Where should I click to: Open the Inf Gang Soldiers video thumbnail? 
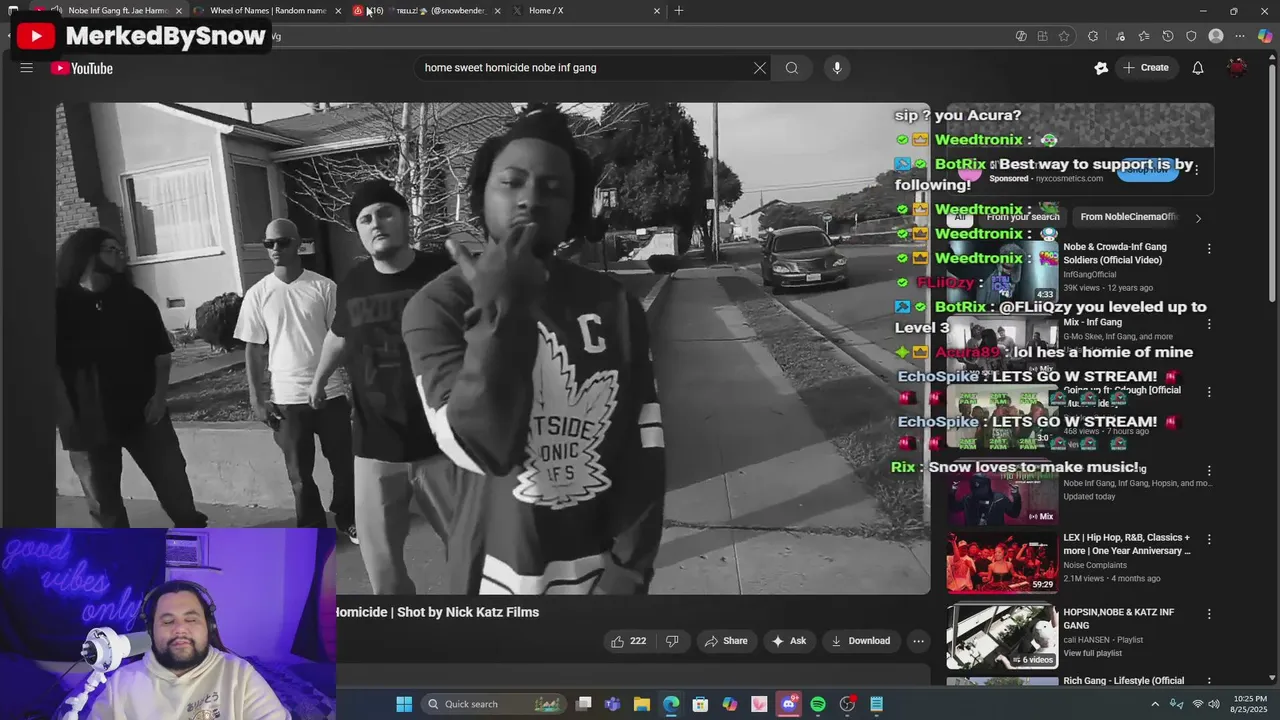1002,270
